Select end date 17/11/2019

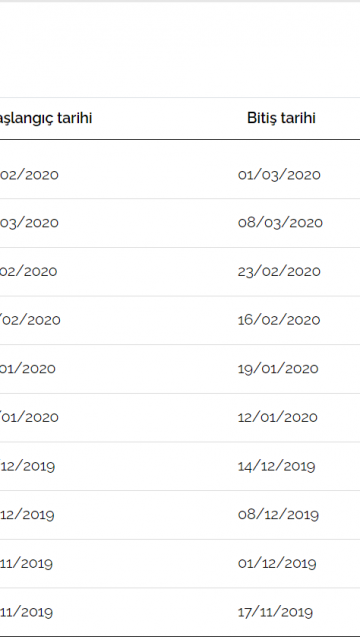click(x=276, y=612)
